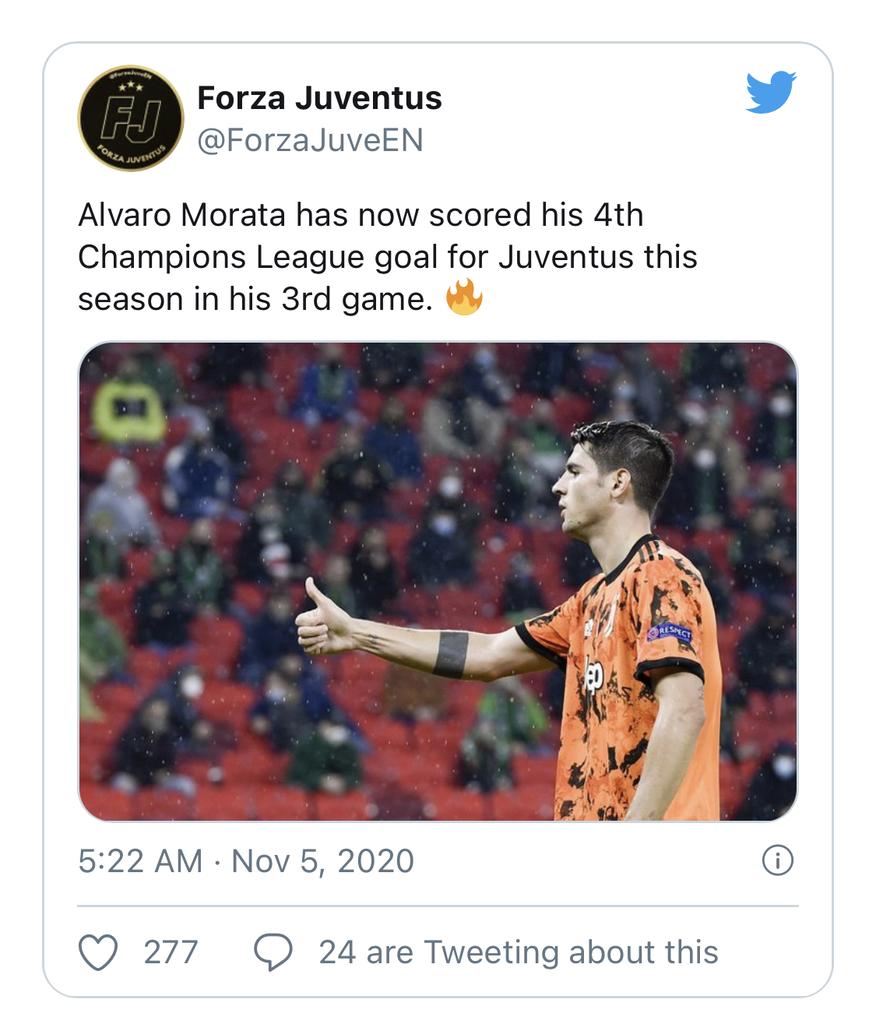Screen dimensions: 876x1024
Task: Click the 5:22 AM Nov 5, 2020 timestamp
Action: 246,861
